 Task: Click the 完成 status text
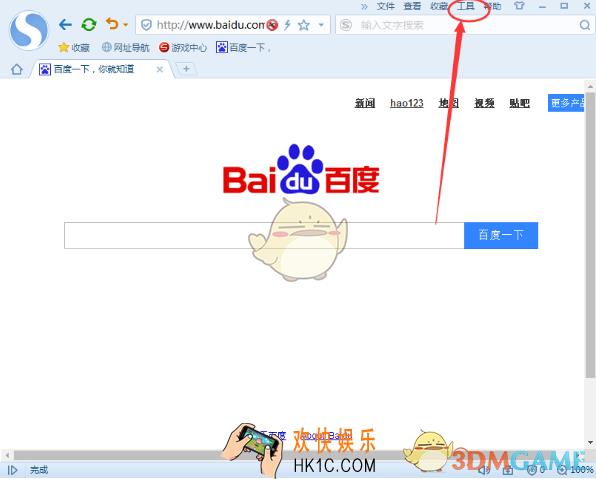[x=39, y=470]
